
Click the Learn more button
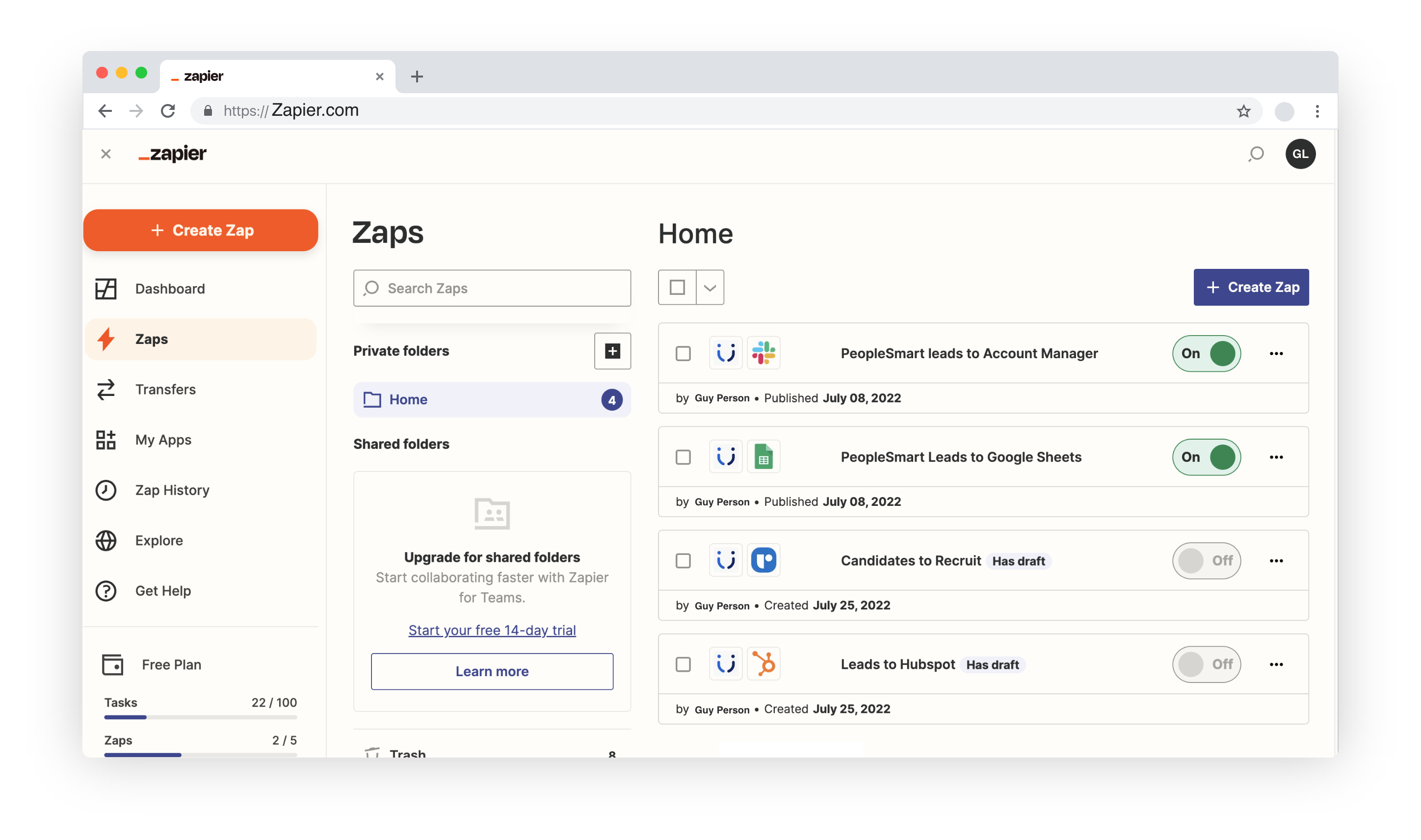point(492,671)
